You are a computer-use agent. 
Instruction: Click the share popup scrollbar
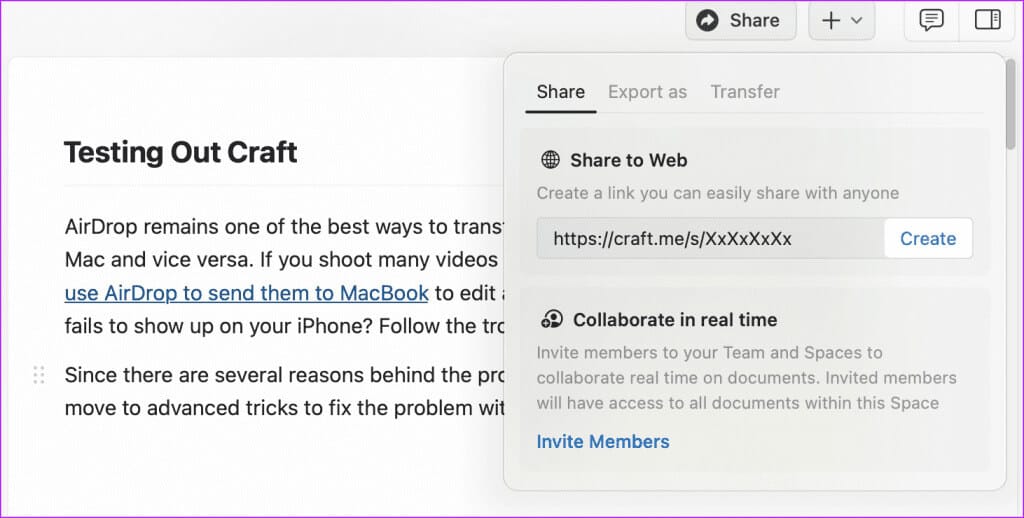[x=1011, y=107]
